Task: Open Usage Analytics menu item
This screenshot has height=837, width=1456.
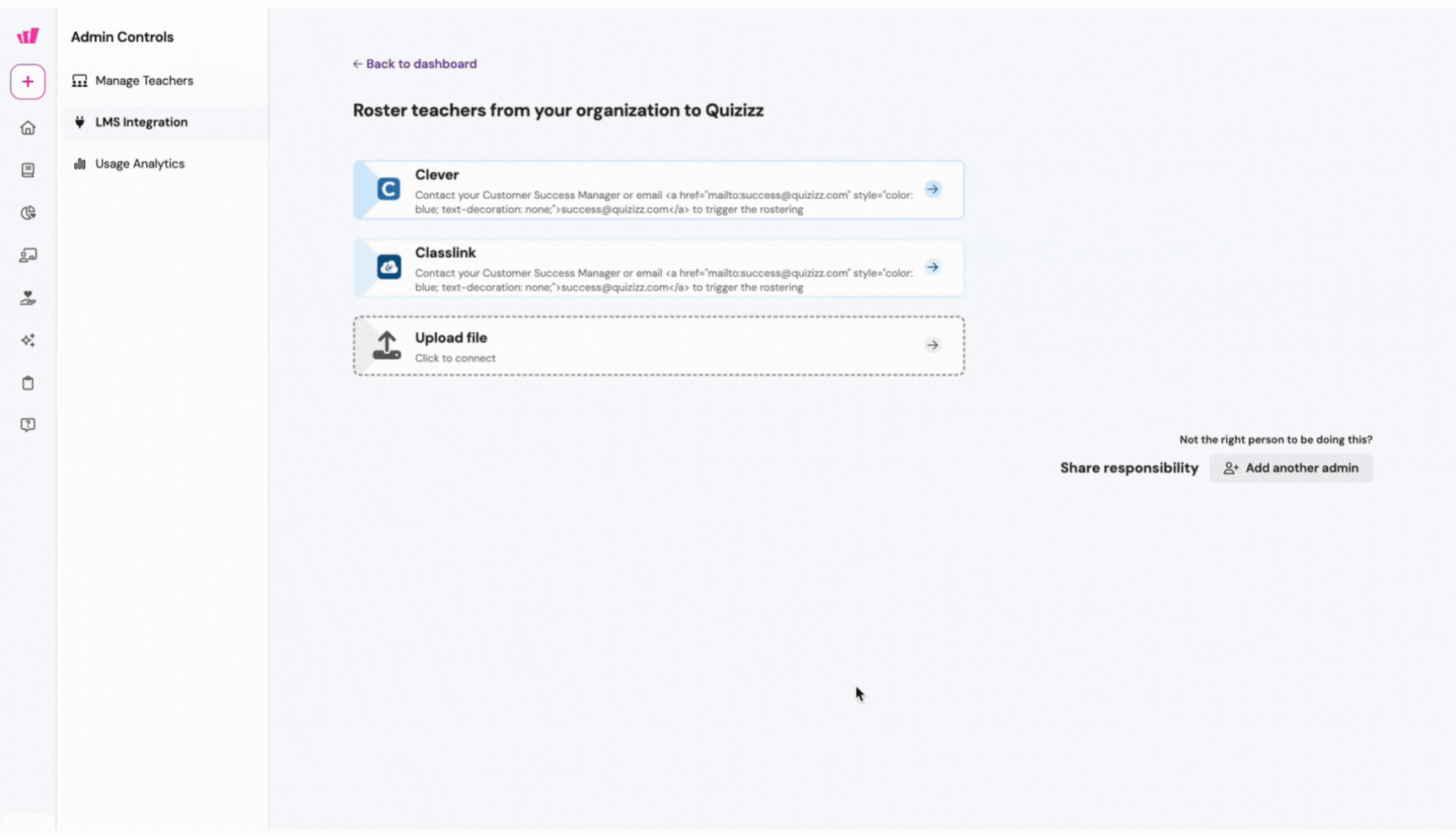Action: (x=164, y=164)
